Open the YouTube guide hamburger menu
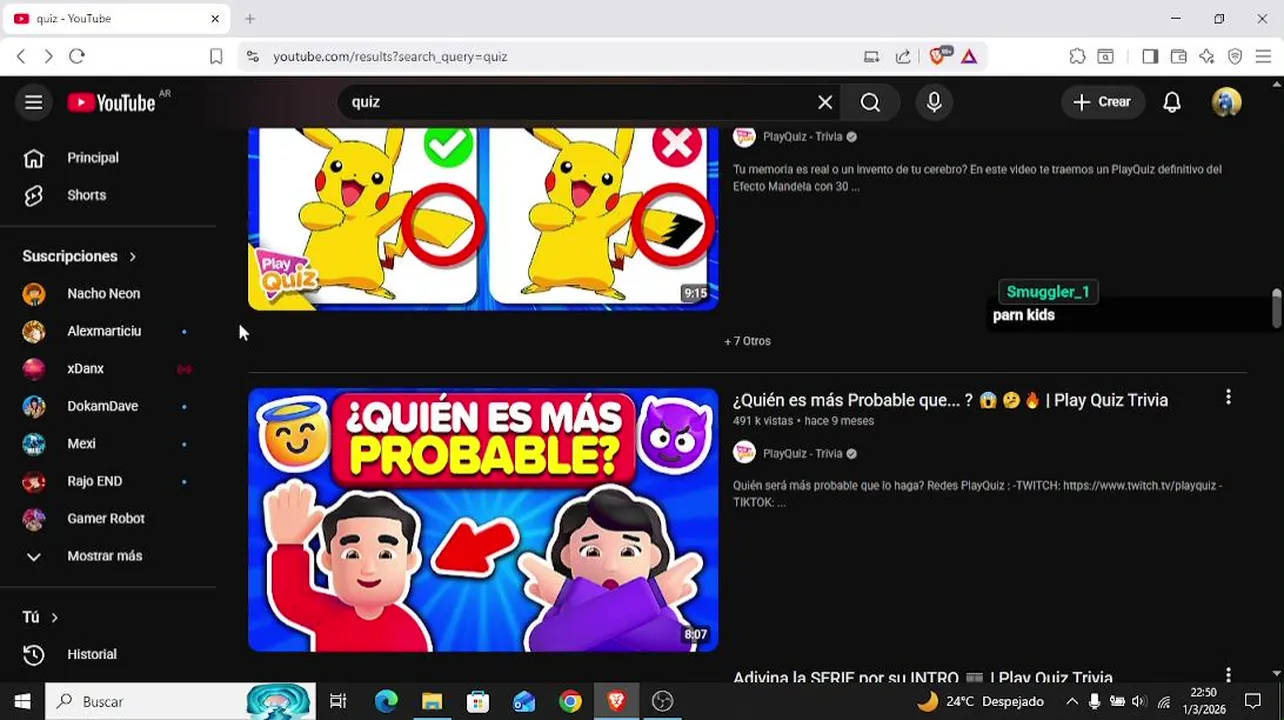The height and width of the screenshot is (720, 1284). point(33,102)
